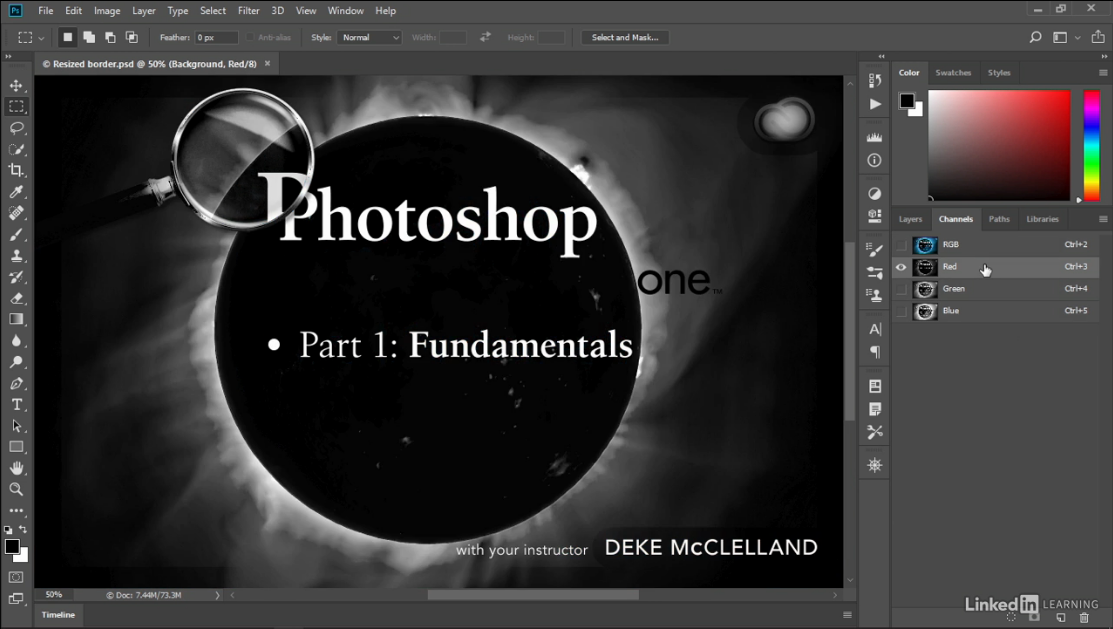The image size is (1113, 629).
Task: Select the Pen tool
Action: click(x=16, y=383)
